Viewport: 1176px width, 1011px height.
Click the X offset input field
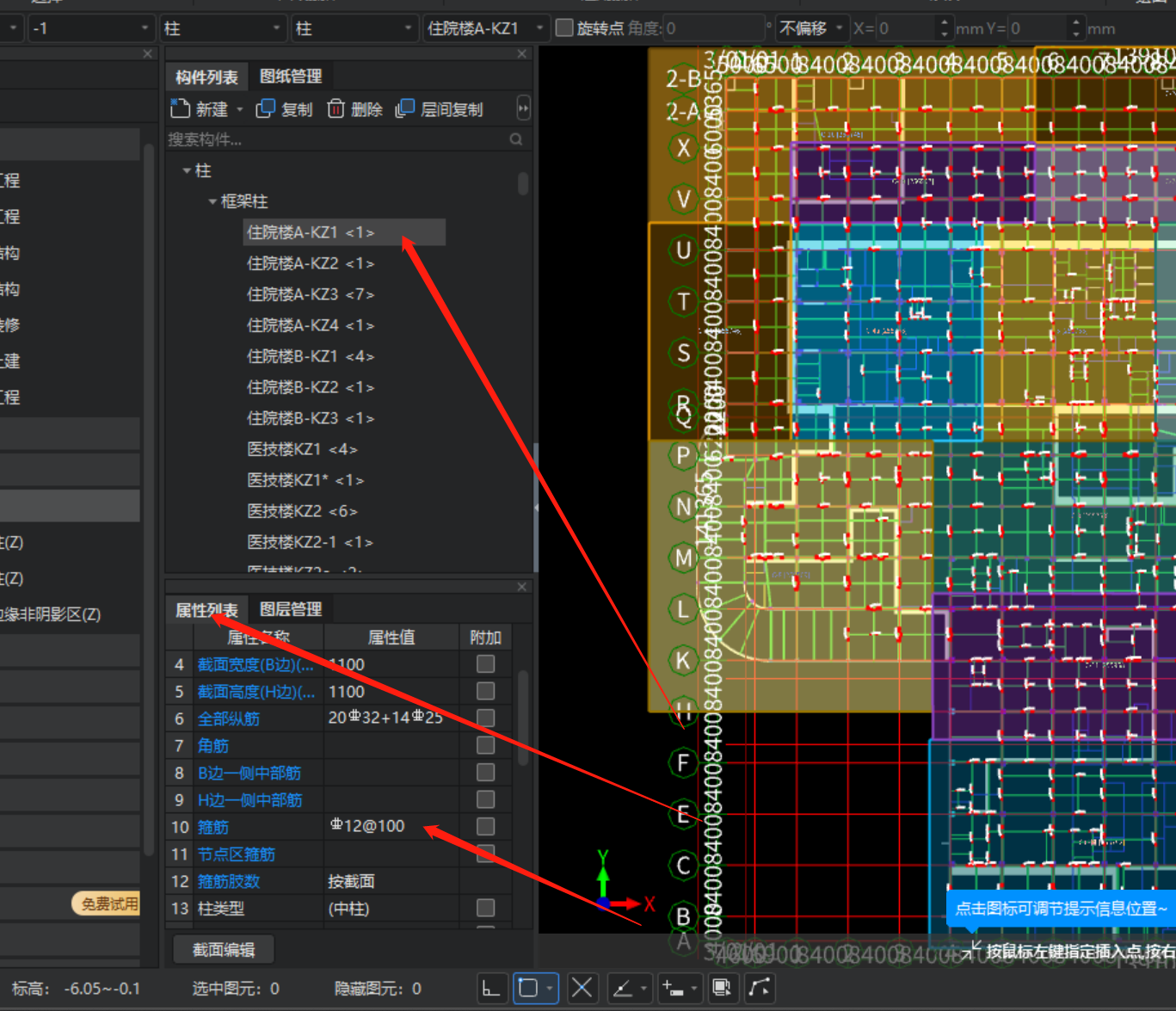tap(906, 28)
